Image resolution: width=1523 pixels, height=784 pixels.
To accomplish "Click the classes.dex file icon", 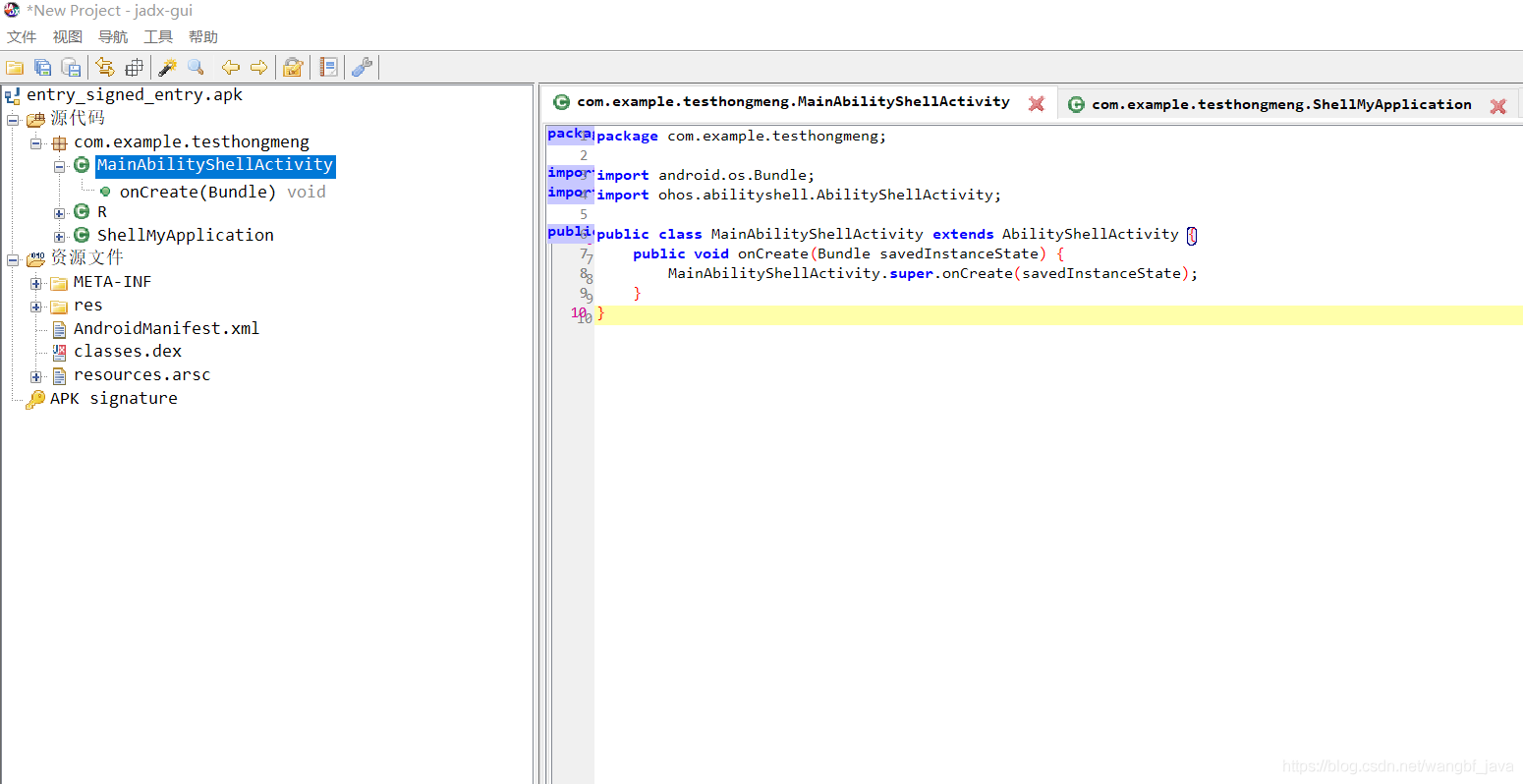I will (x=59, y=352).
